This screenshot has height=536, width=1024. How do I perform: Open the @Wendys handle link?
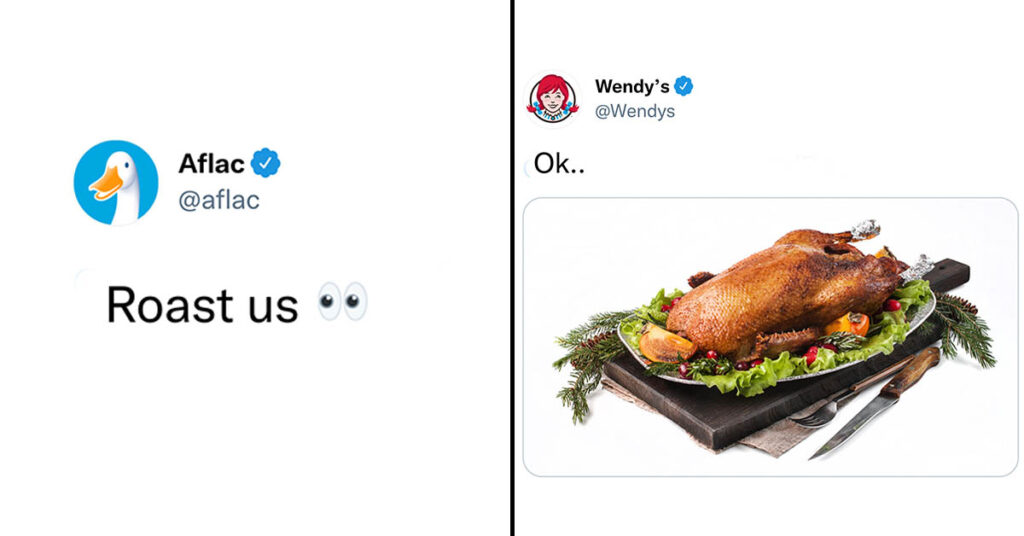click(635, 111)
